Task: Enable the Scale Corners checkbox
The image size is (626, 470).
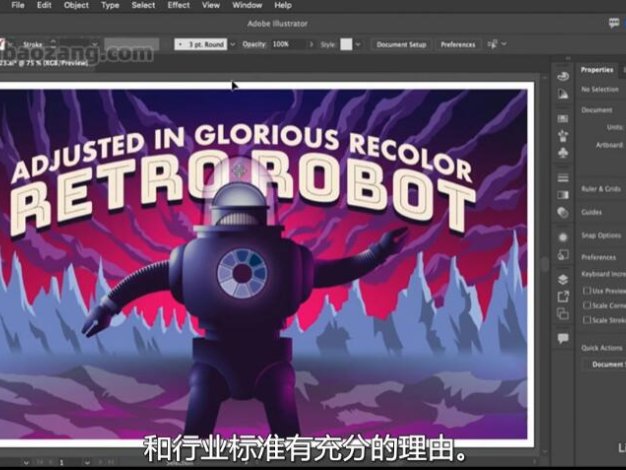Action: click(586, 305)
